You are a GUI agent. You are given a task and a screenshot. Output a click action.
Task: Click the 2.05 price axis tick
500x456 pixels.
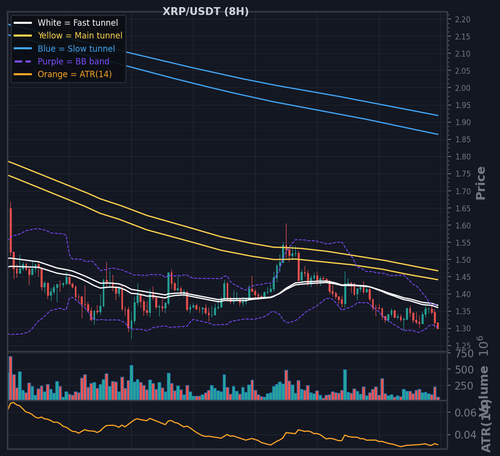[x=463, y=71]
